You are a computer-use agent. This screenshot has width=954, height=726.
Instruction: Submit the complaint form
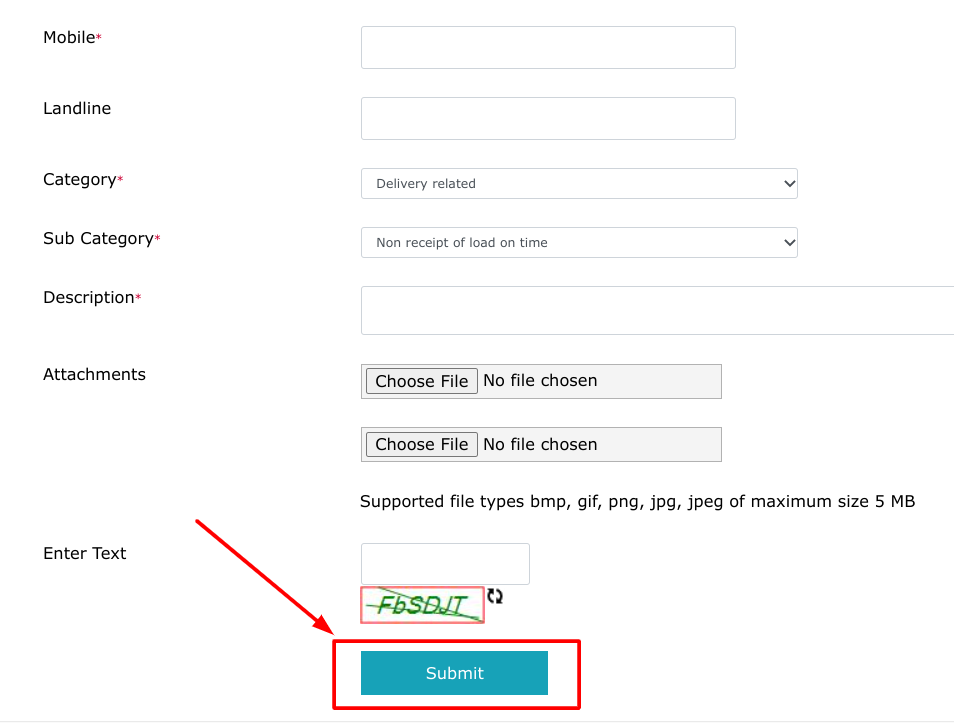tap(454, 673)
